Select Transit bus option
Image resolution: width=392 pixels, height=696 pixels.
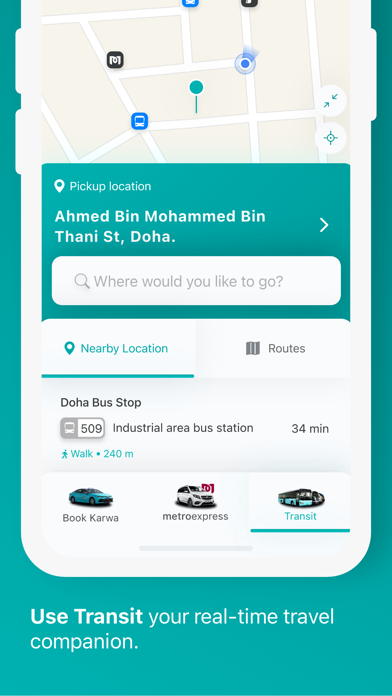coord(301,503)
